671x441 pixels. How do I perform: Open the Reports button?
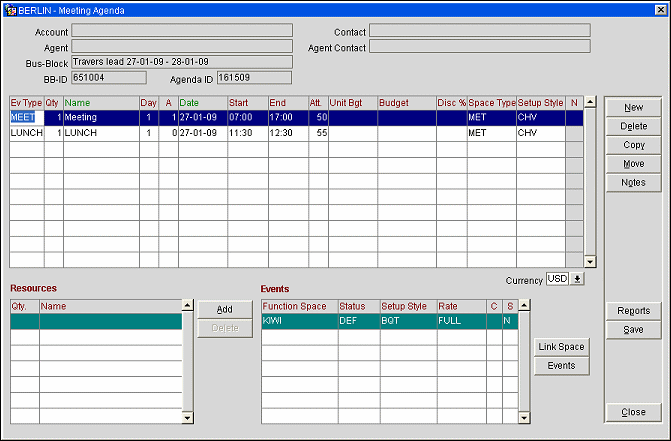tap(632, 311)
